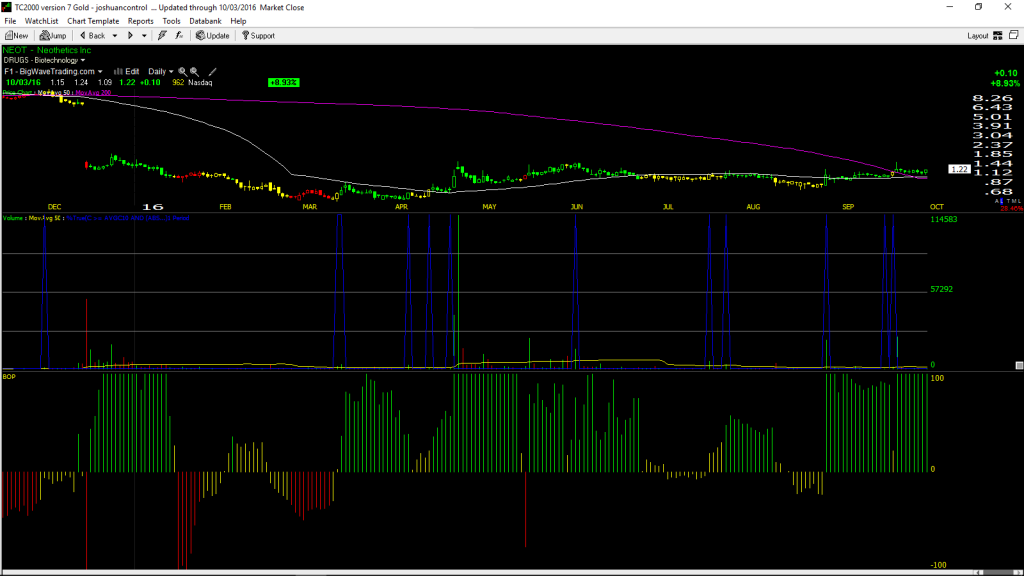1024x576 pixels.
Task: Click the 1.22 current price marker
Action: [x=959, y=169]
